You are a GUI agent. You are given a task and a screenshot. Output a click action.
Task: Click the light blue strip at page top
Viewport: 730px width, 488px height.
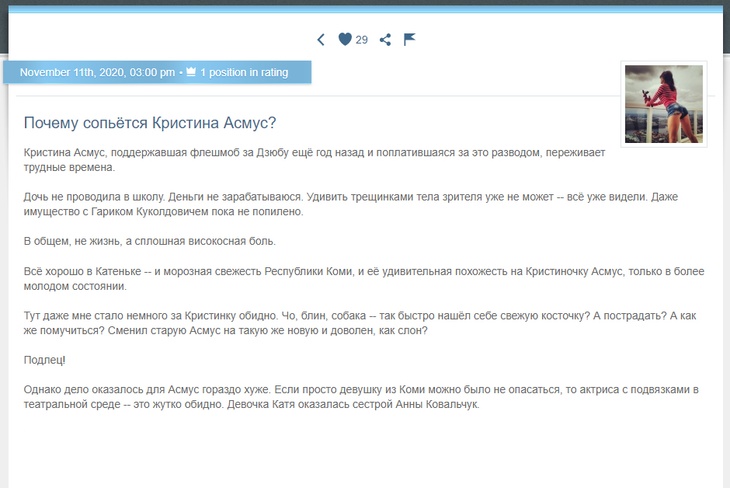pyautogui.click(x=365, y=8)
